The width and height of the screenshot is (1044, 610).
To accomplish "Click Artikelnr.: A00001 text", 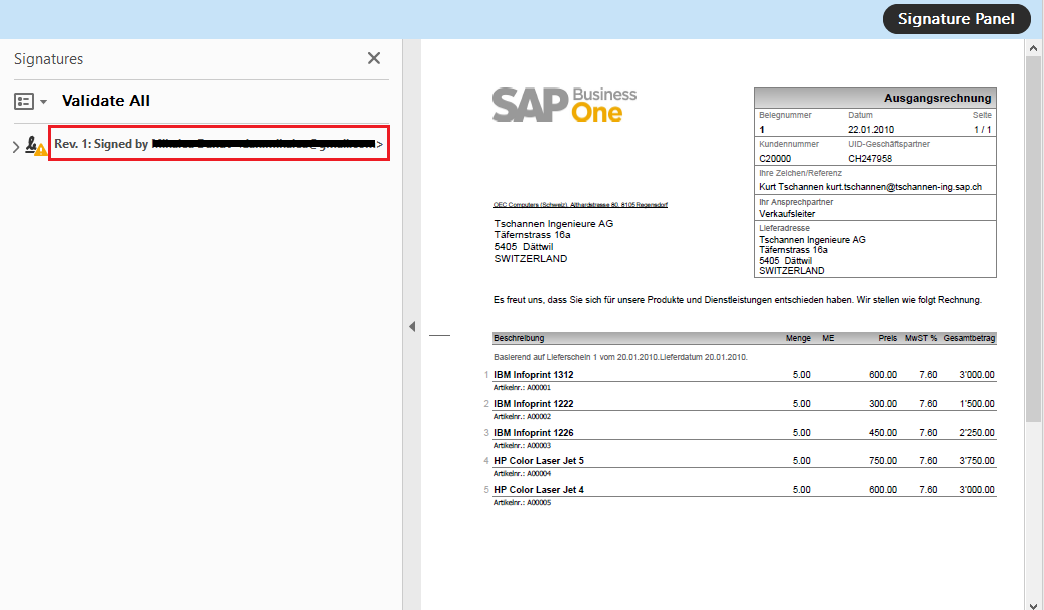I will click(522, 388).
